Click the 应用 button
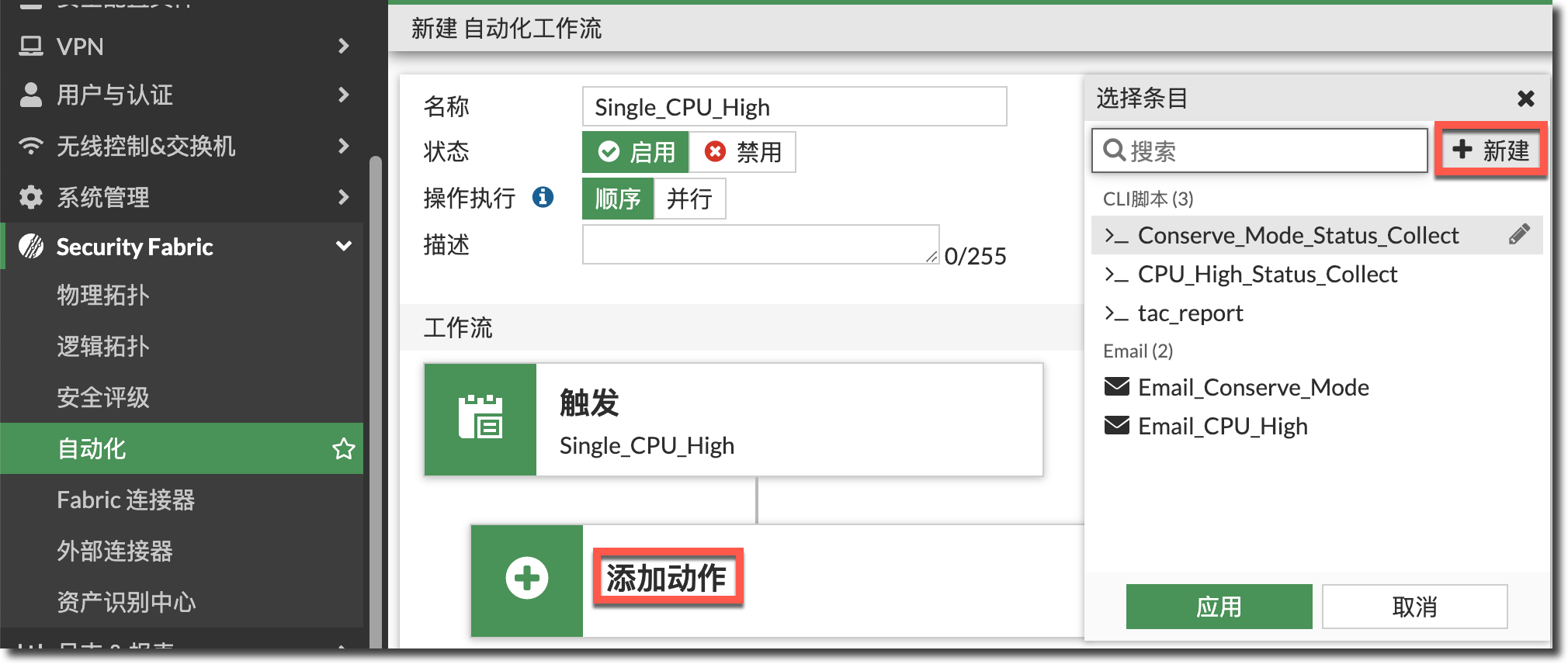The image size is (1568, 664). (x=1219, y=607)
